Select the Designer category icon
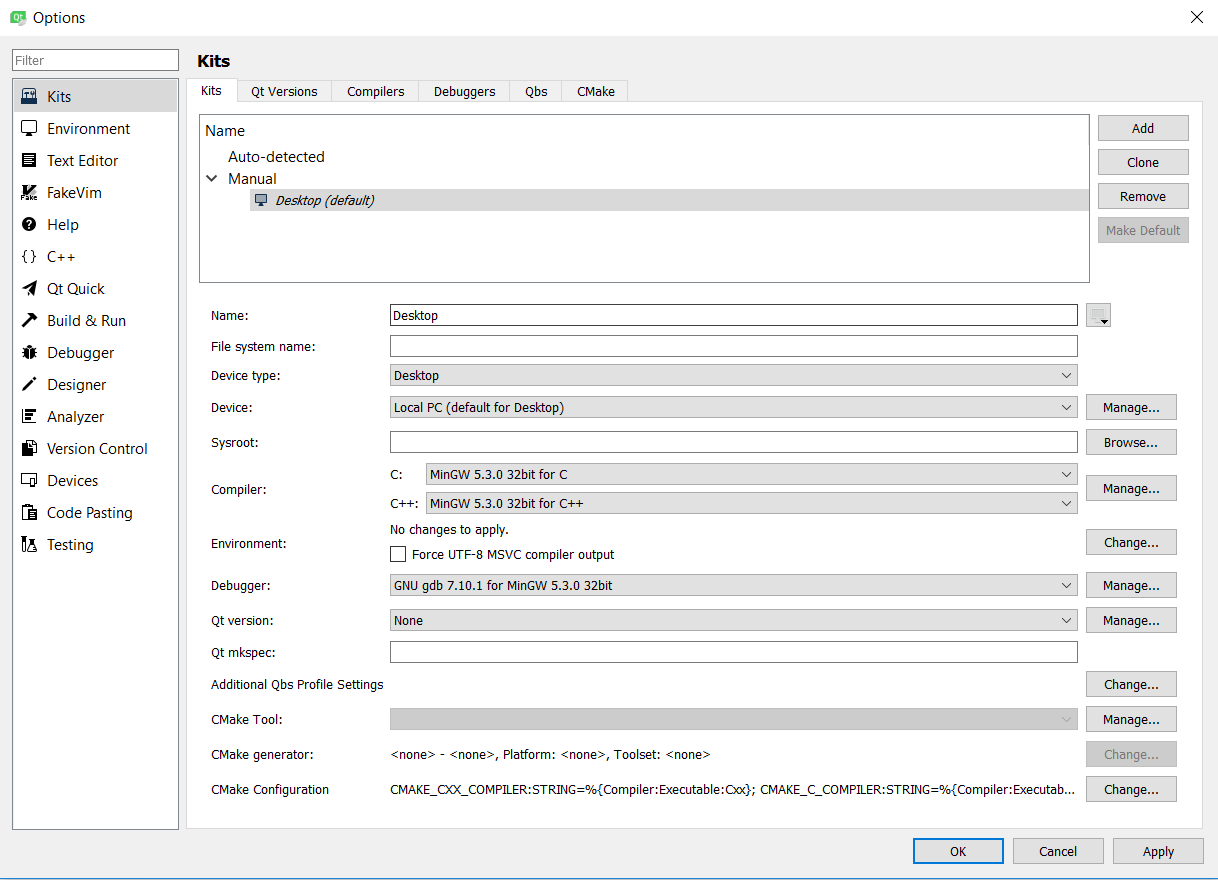 click(29, 385)
